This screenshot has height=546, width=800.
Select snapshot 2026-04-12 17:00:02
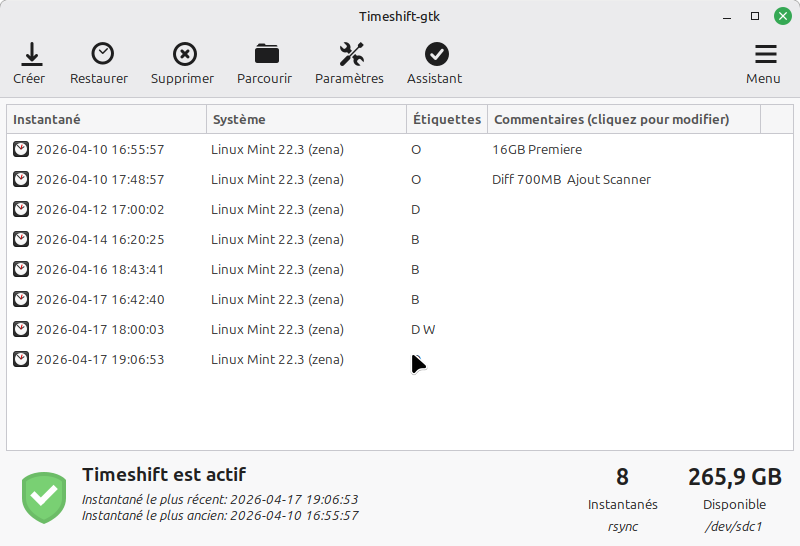tap(100, 210)
